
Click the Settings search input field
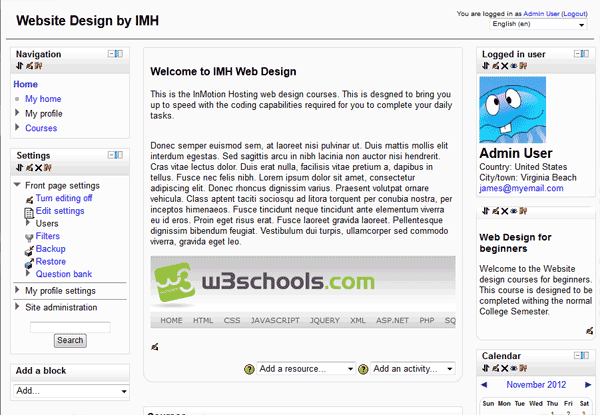[x=70, y=327]
